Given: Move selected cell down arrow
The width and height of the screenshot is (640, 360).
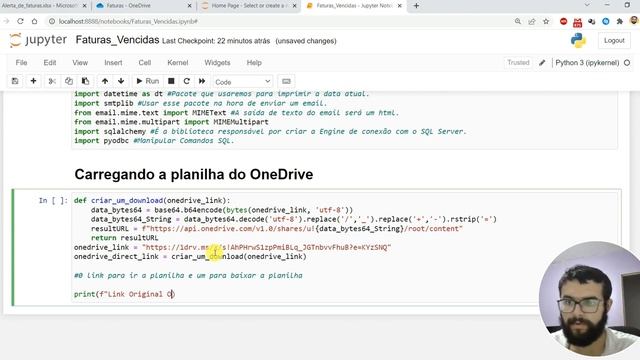Looking at the screenshot, I should [x=121, y=81].
